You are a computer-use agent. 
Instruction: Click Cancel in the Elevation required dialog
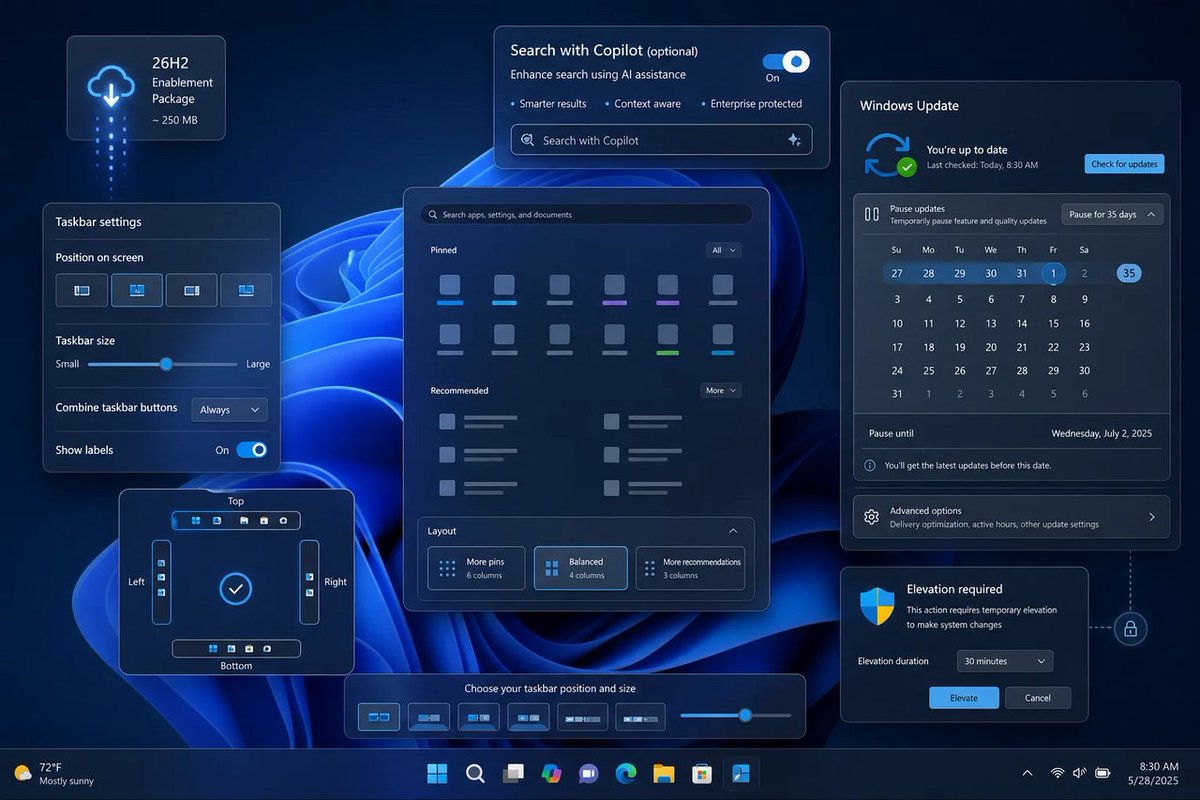(x=1038, y=698)
